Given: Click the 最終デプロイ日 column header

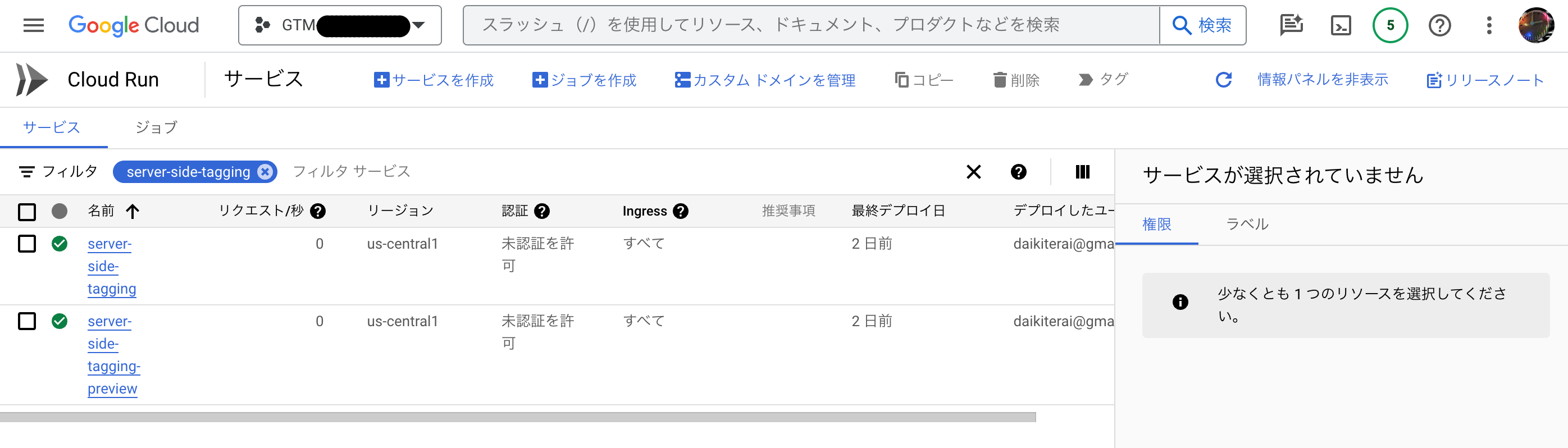Looking at the screenshot, I should pos(898,211).
